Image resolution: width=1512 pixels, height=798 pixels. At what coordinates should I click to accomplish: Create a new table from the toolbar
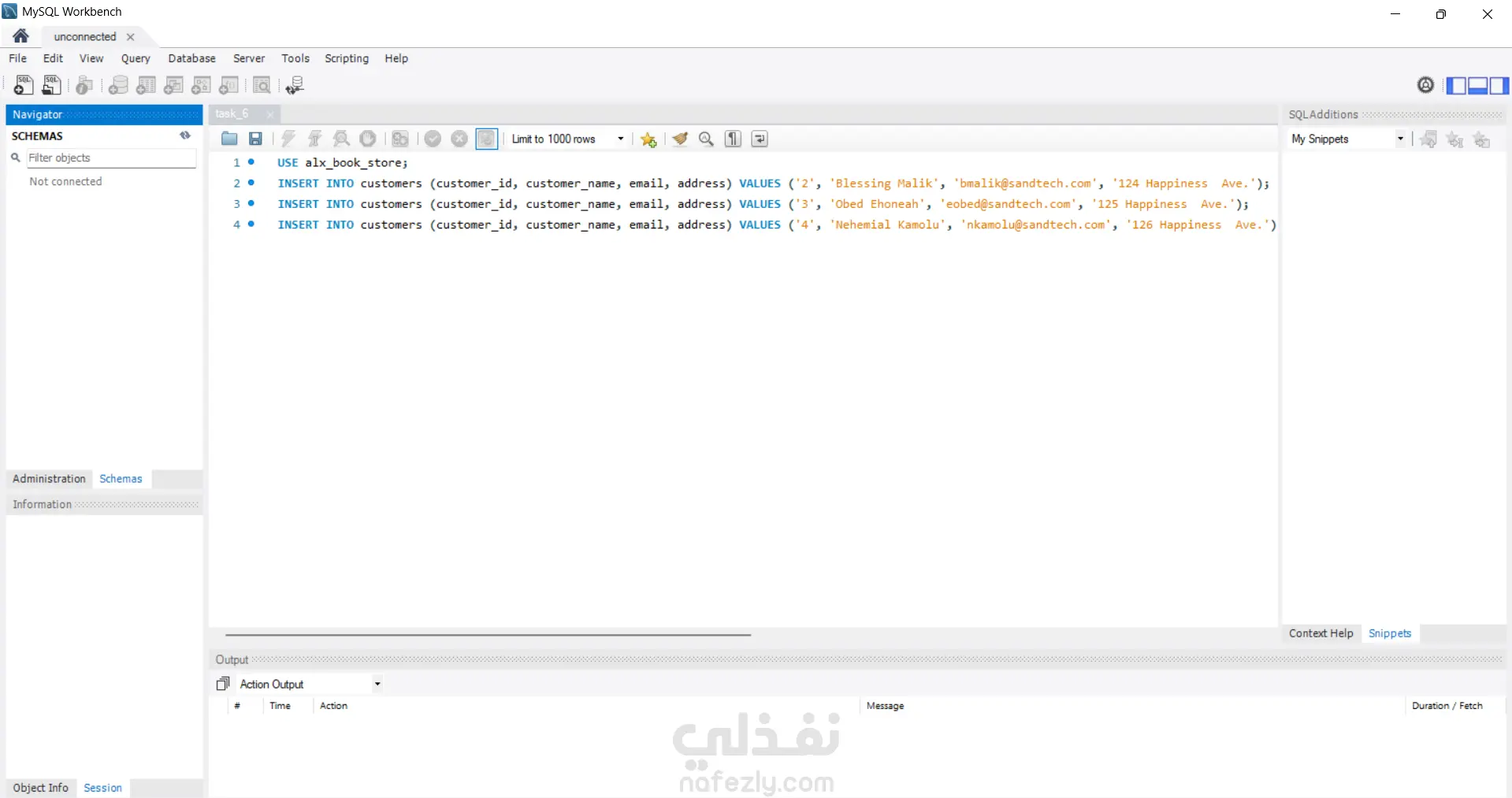pos(146,85)
